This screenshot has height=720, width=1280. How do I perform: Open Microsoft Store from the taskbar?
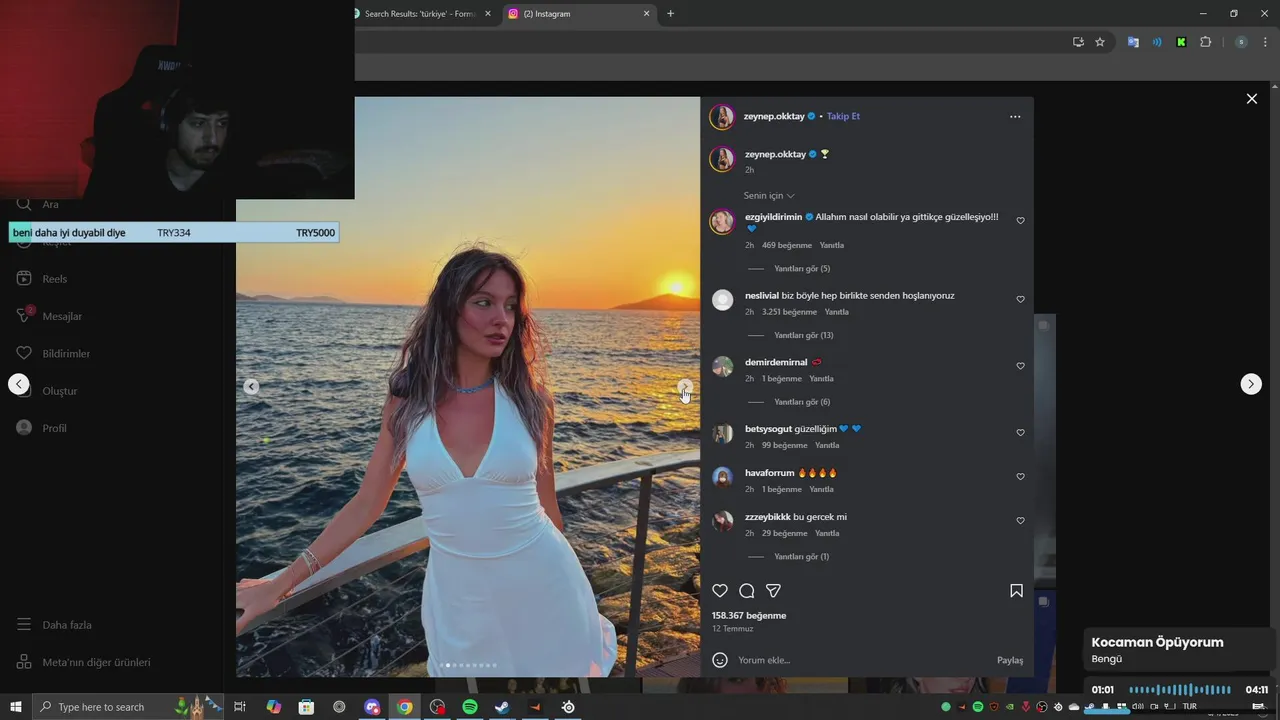pyautogui.click(x=306, y=707)
